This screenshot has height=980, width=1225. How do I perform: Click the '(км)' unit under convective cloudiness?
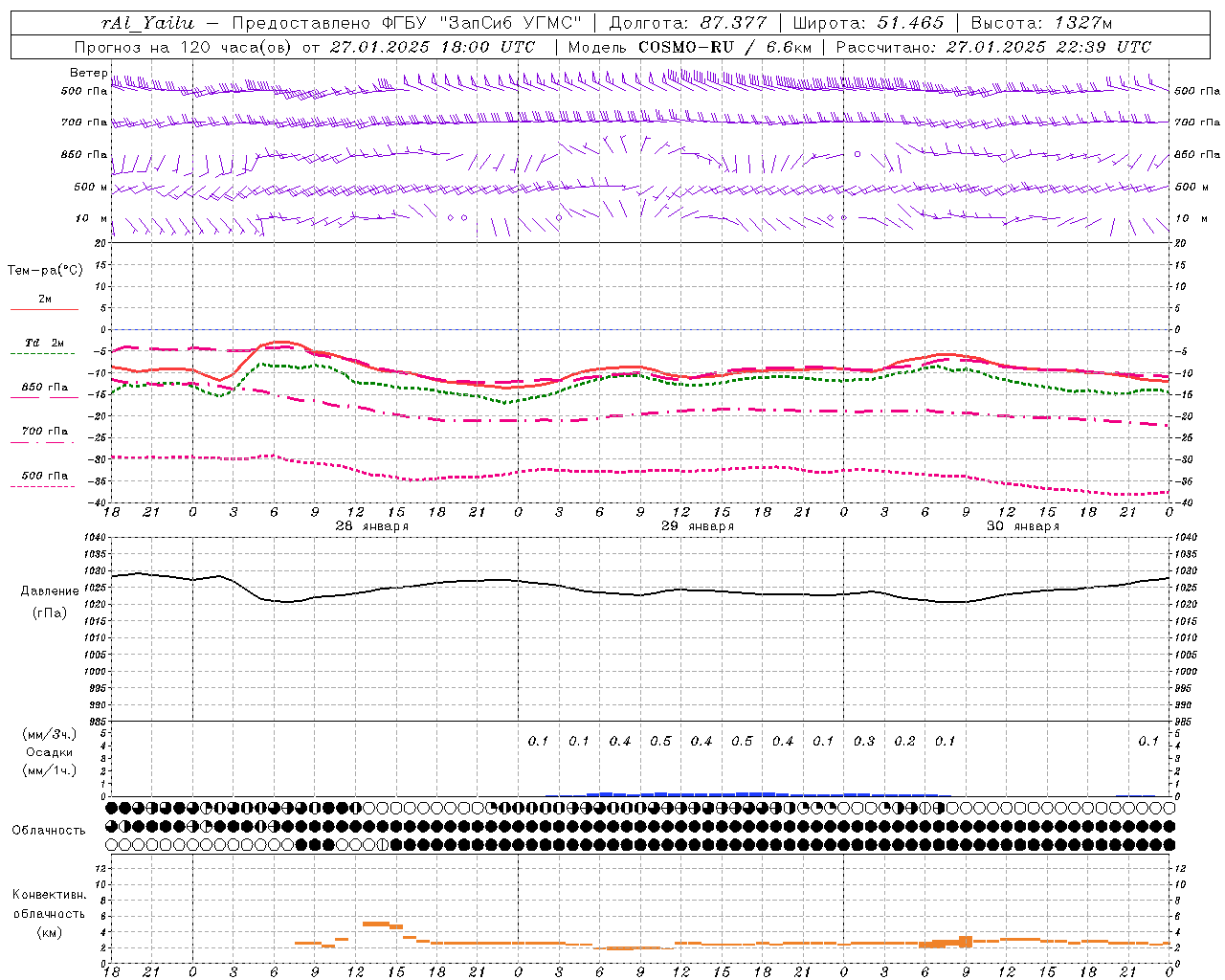pyautogui.click(x=49, y=932)
